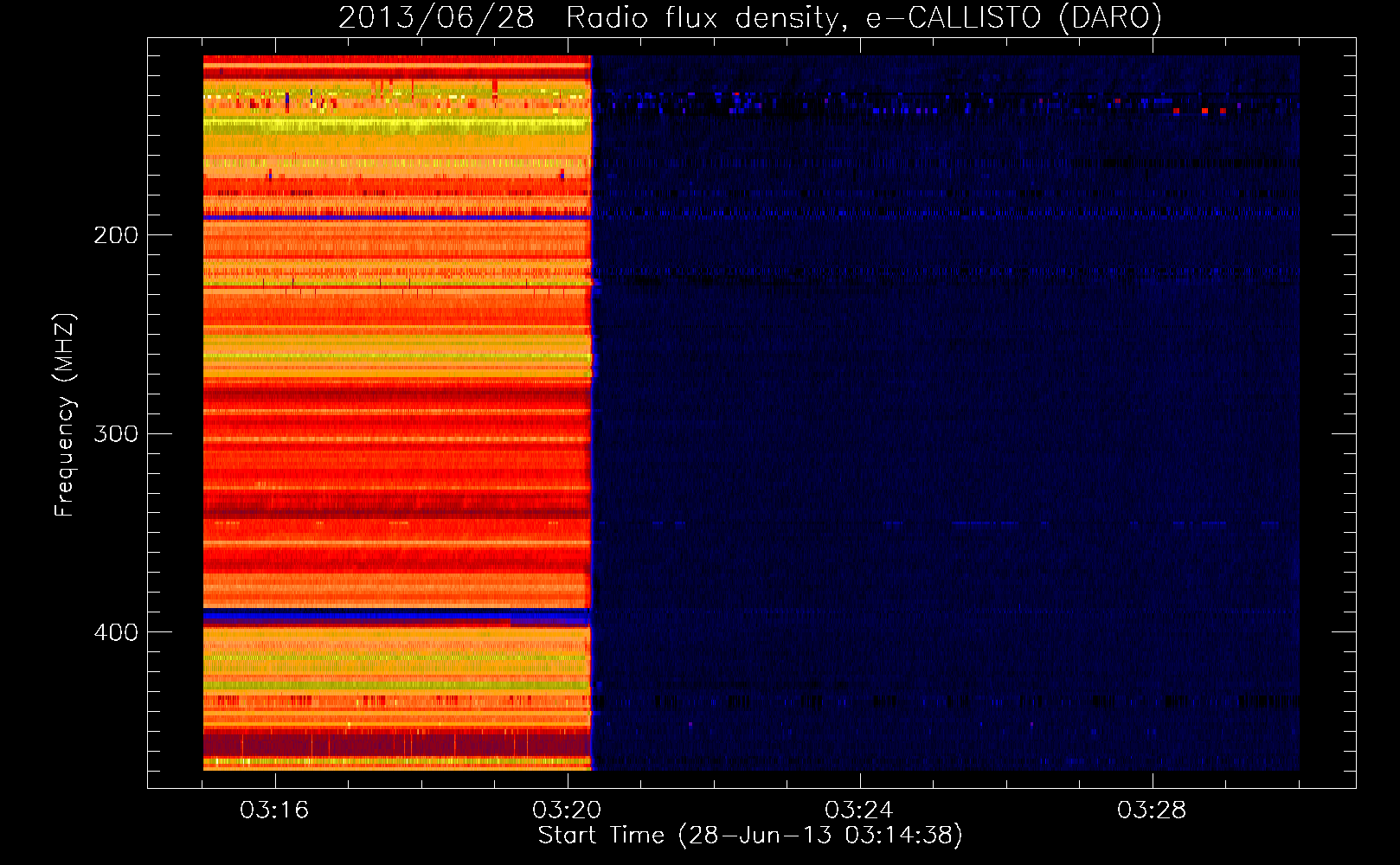This screenshot has width=1400, height=865.
Task: Click the '200' frequency tick label
Action: [x=116, y=235]
